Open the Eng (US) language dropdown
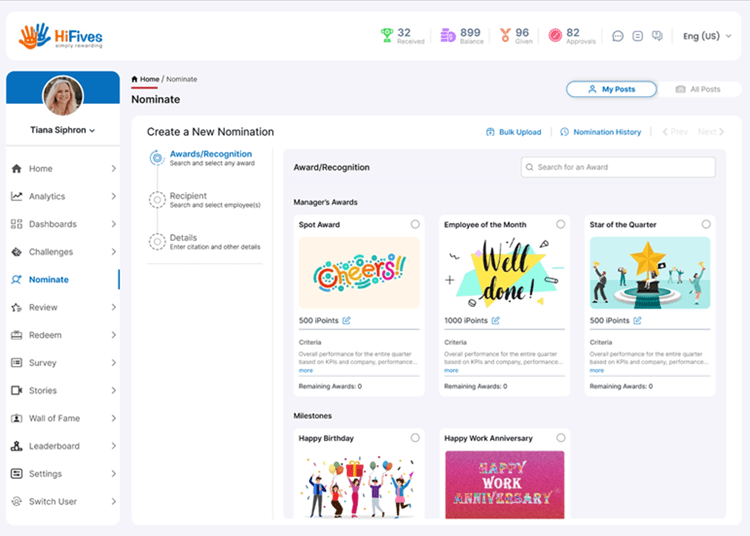 (706, 36)
